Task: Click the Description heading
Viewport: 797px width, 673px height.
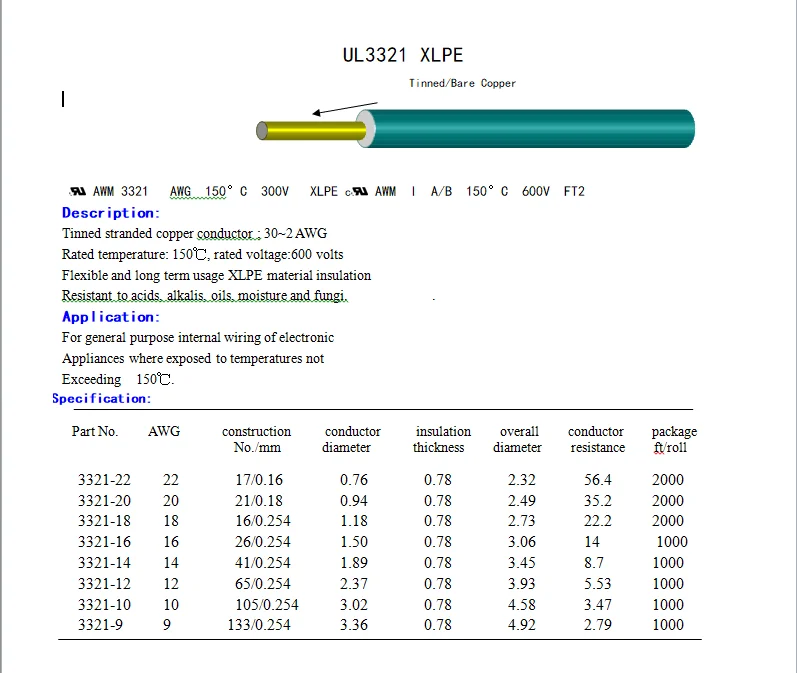Action: 110,212
